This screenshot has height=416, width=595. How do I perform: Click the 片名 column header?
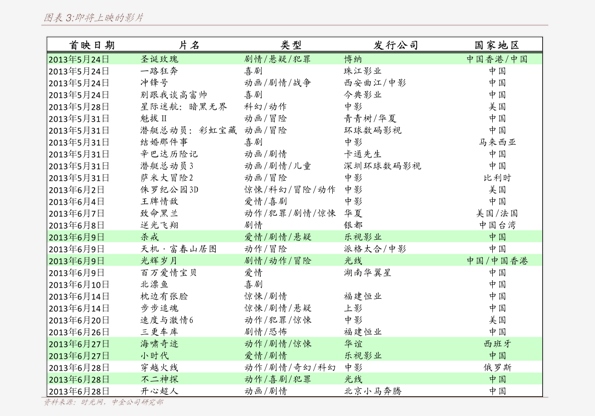189,45
